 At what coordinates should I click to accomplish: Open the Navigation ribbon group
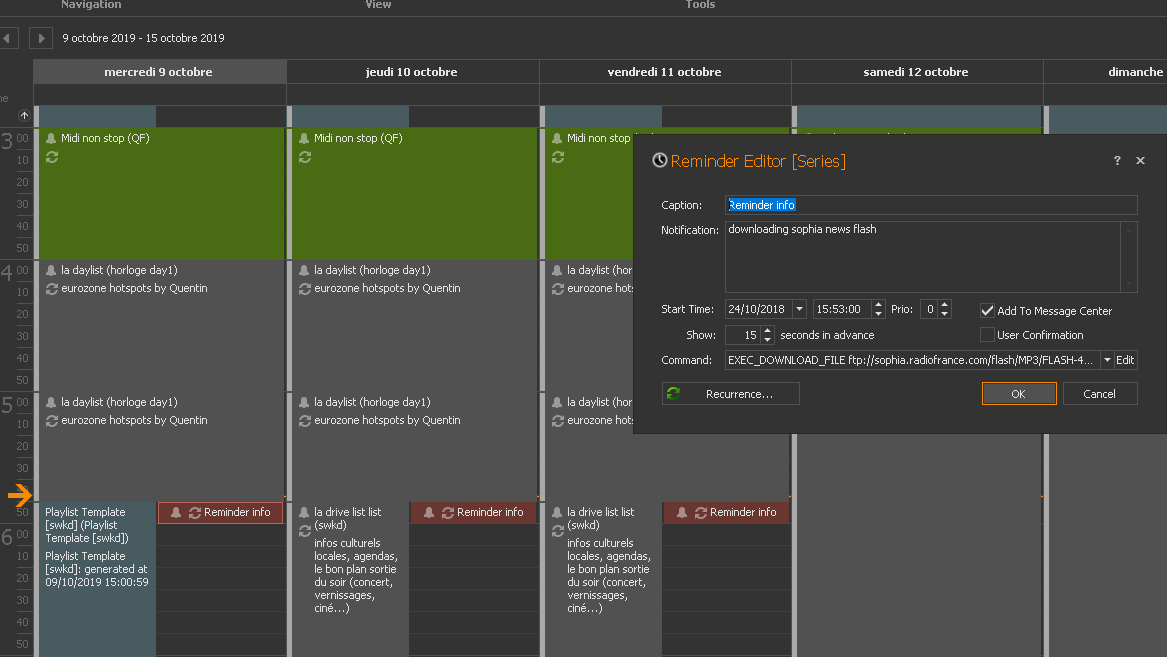[91, 5]
